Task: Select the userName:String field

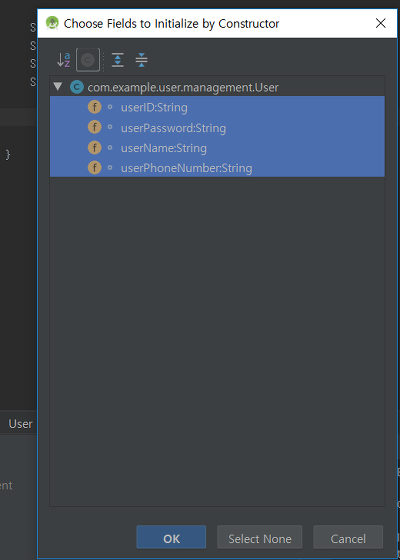Action: point(217,148)
